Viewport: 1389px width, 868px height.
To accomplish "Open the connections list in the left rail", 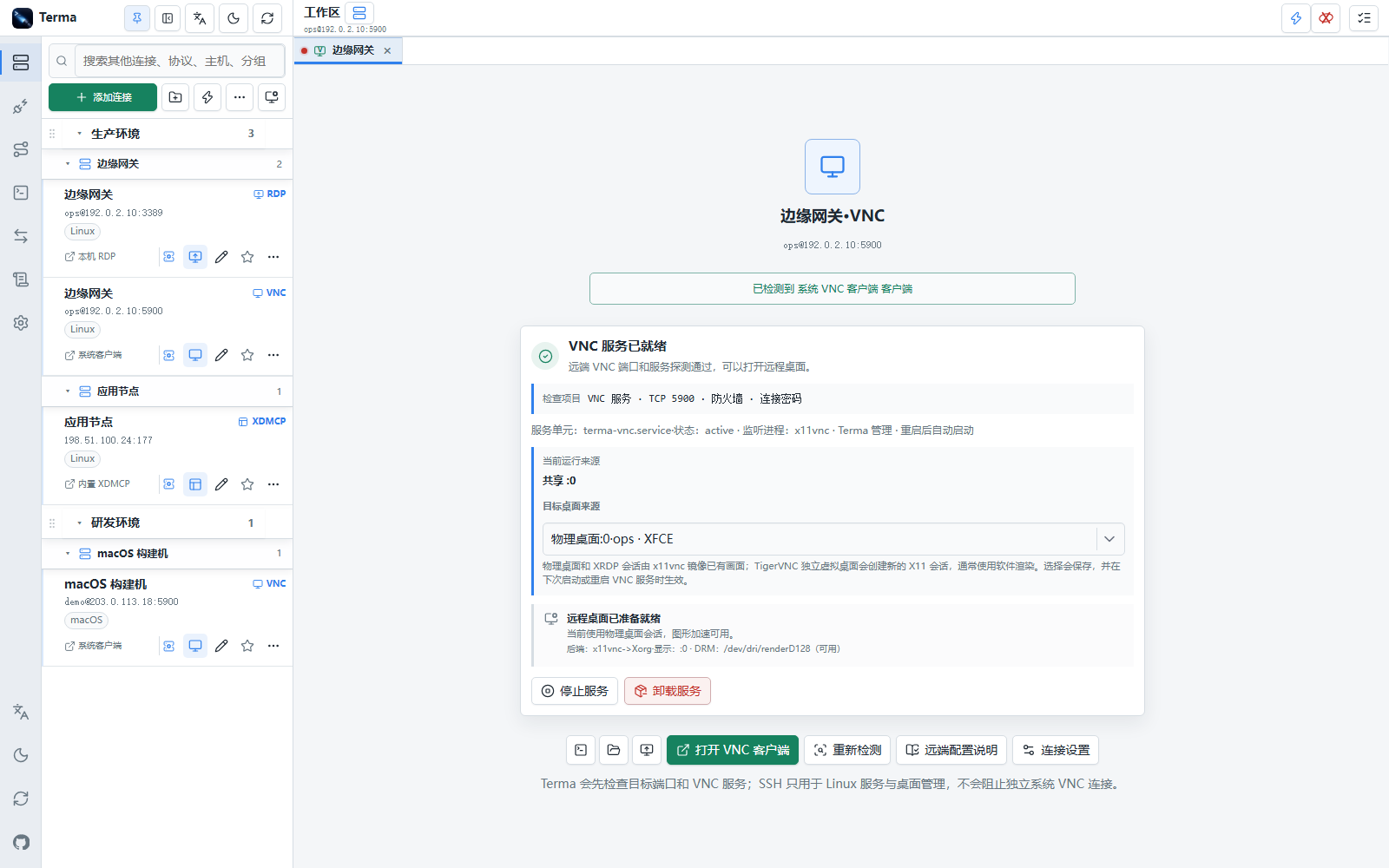I will pos(21,62).
